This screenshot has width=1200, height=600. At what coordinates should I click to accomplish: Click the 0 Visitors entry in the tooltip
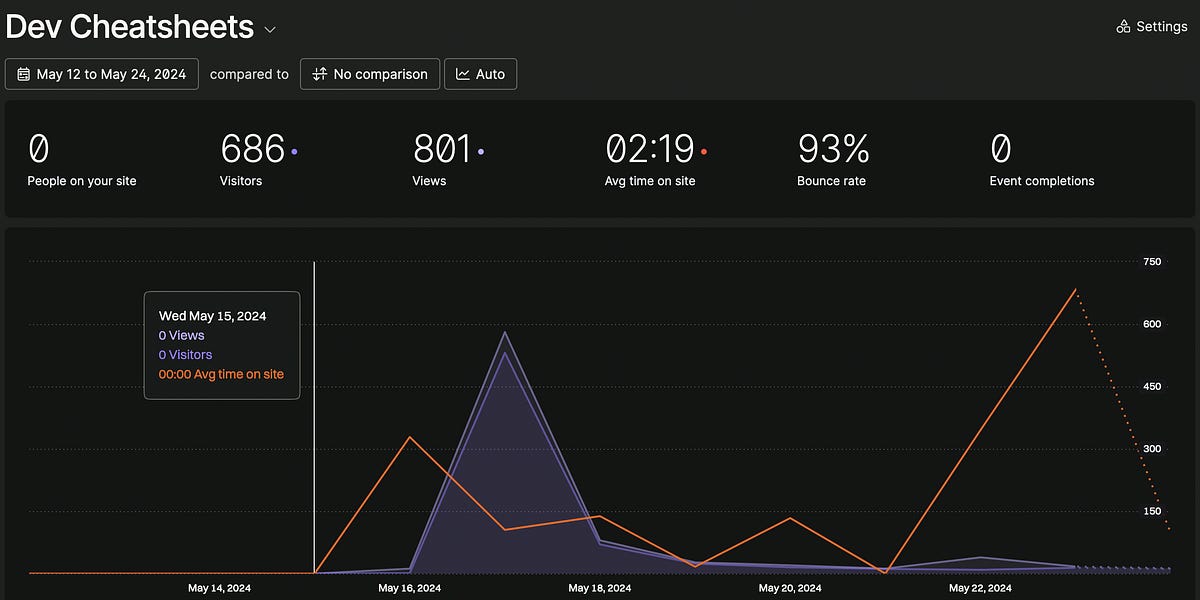point(185,354)
